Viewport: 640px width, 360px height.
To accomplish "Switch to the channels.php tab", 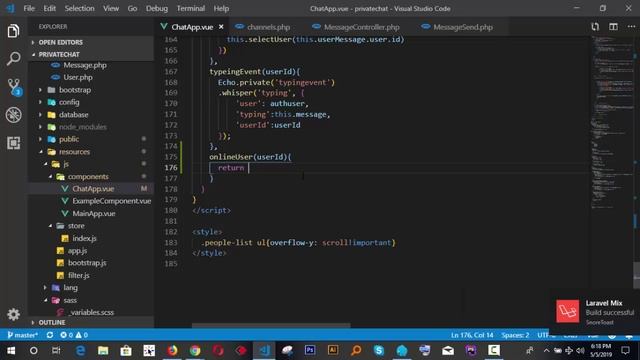I will (263, 27).
